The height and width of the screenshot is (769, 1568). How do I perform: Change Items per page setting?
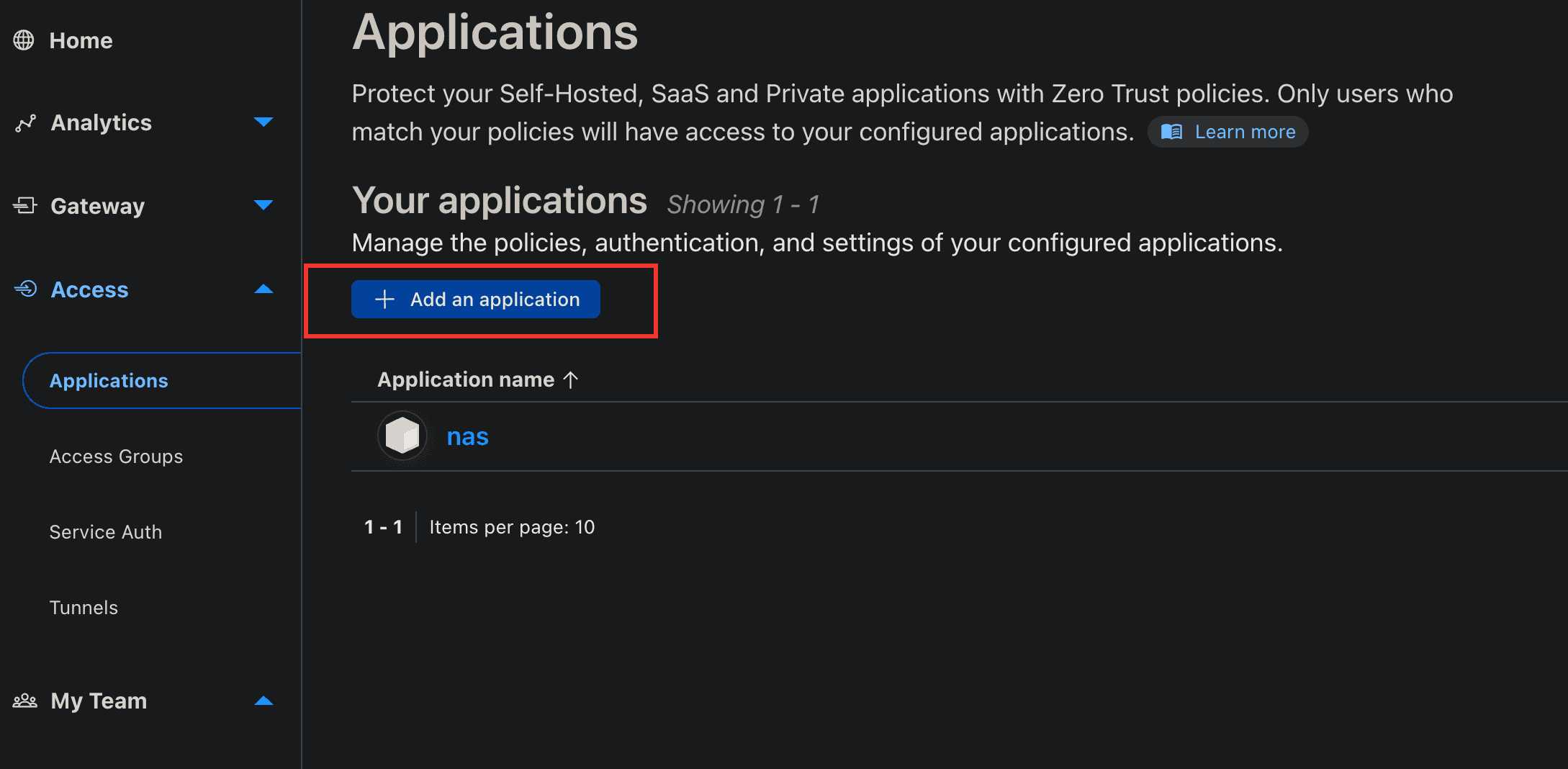(x=512, y=527)
